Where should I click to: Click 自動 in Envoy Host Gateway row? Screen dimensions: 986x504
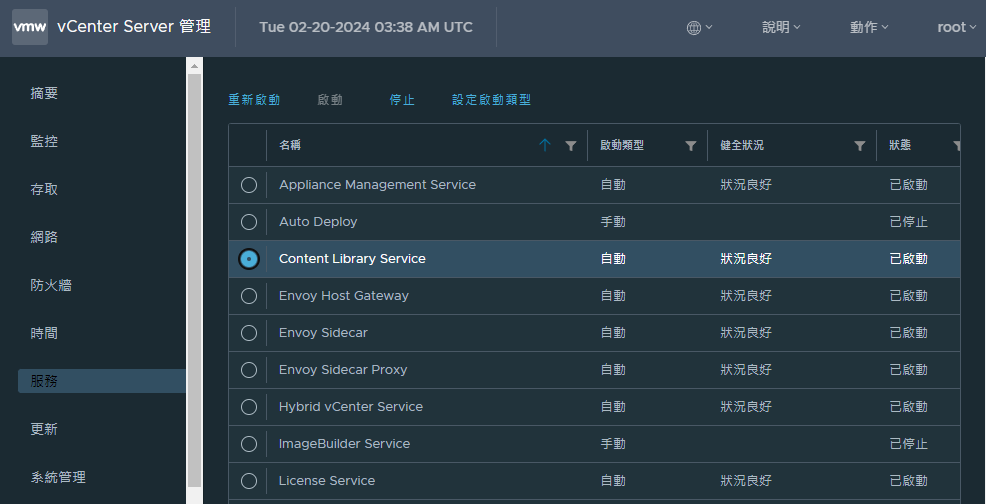(x=613, y=296)
